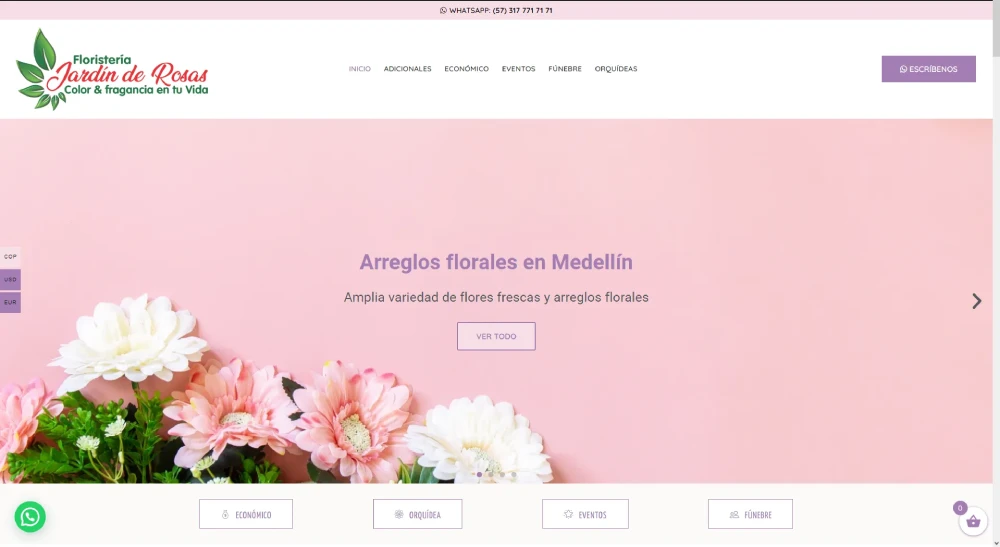Screen dimensions: 1000x547
Task: Open the Orquídeas menu item
Action: [616, 69]
